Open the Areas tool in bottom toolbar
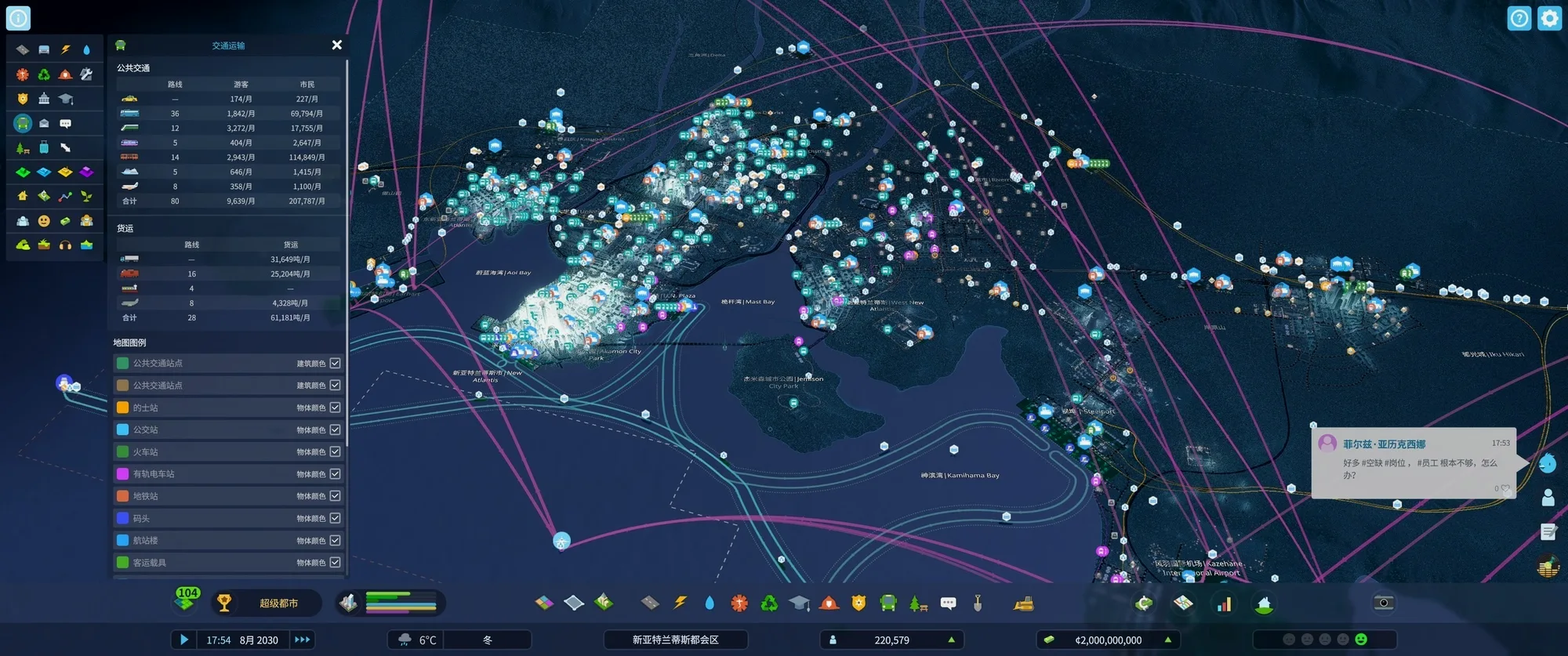This screenshot has width=1568, height=656. coord(574,603)
